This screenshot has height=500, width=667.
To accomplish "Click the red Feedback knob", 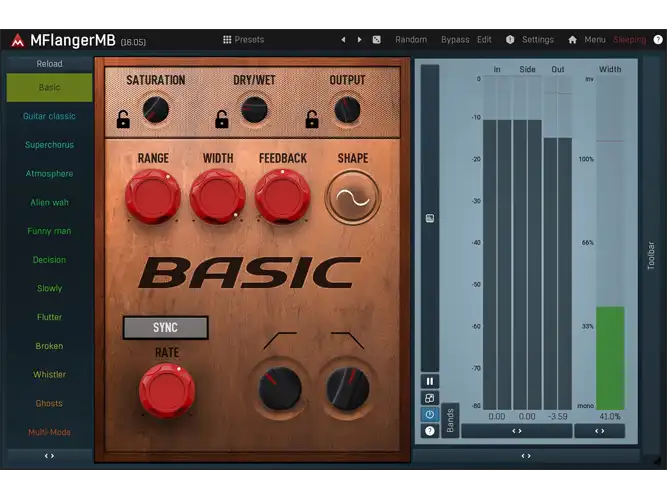I will 283,197.
